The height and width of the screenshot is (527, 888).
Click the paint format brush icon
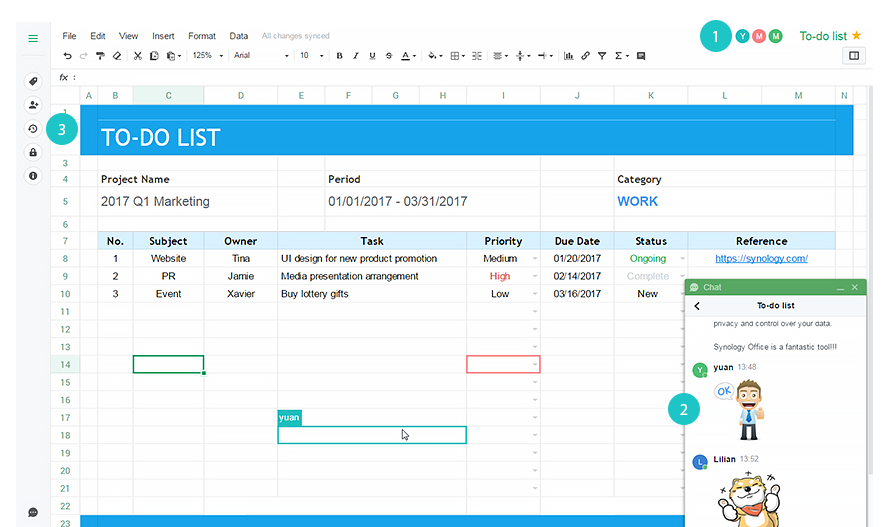pos(100,56)
